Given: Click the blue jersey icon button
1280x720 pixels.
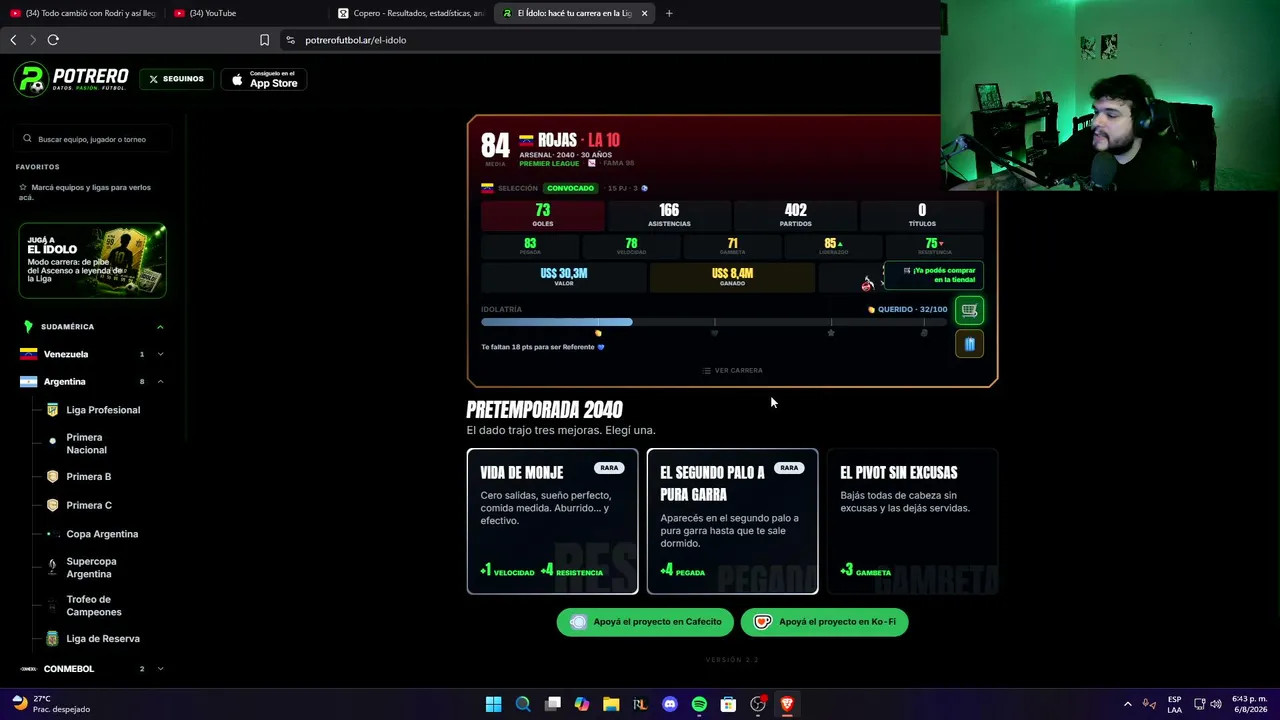Looking at the screenshot, I should click(969, 344).
